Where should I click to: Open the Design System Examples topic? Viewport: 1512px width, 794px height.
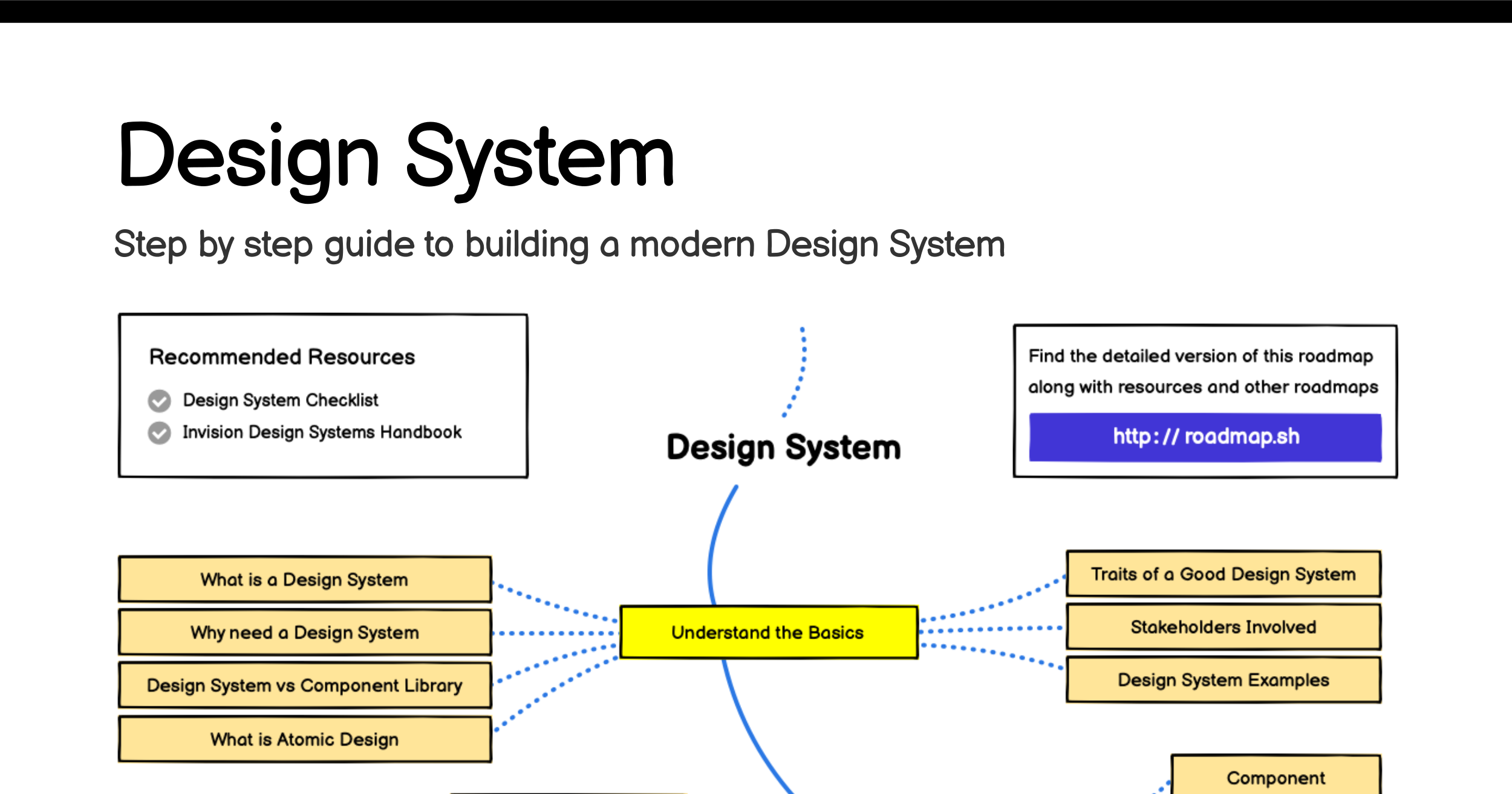tap(1224, 680)
